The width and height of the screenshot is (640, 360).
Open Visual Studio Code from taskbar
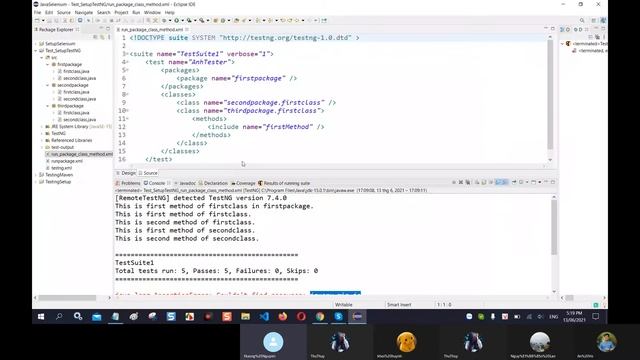pyautogui.click(x=264, y=316)
